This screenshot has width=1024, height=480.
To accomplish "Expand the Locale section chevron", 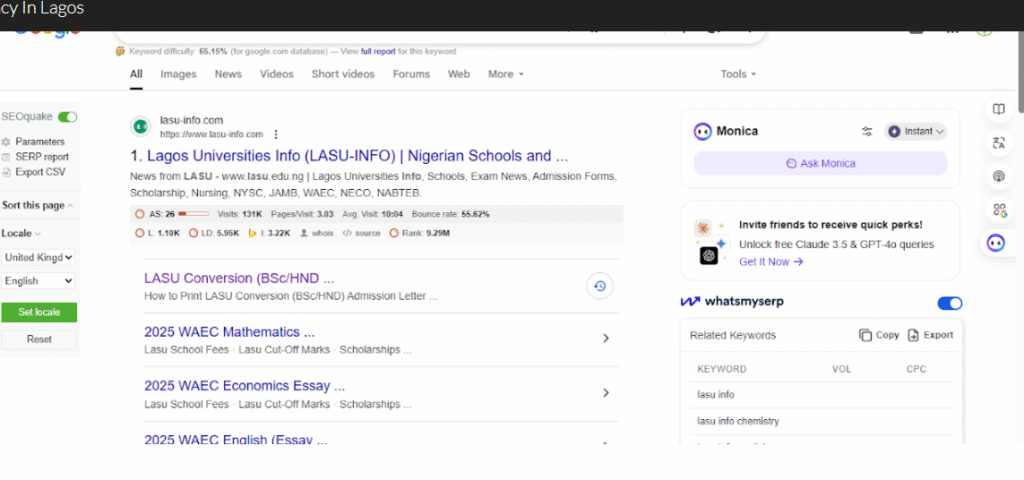I will (37, 234).
